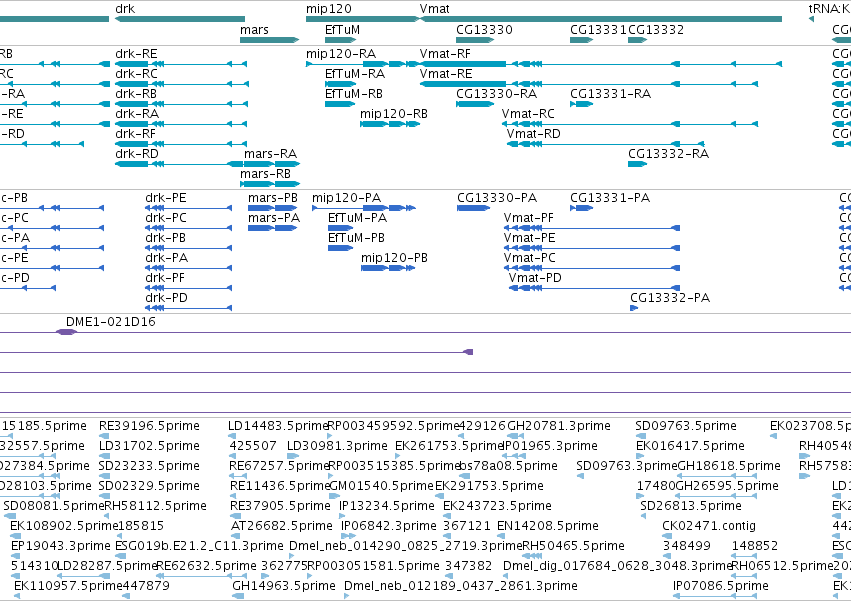851x601 pixels.
Task: Open the Vmat-RD transcript label
Action: click(x=534, y=134)
